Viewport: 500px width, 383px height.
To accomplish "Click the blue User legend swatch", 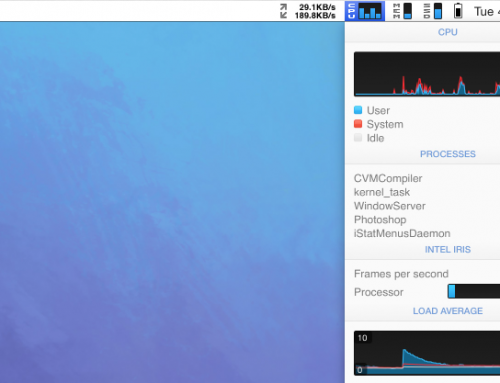I will coord(358,110).
